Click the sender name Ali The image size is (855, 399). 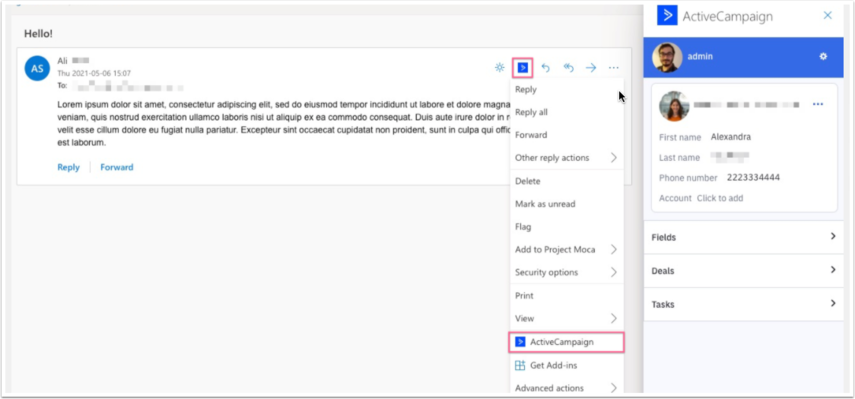[x=62, y=61]
